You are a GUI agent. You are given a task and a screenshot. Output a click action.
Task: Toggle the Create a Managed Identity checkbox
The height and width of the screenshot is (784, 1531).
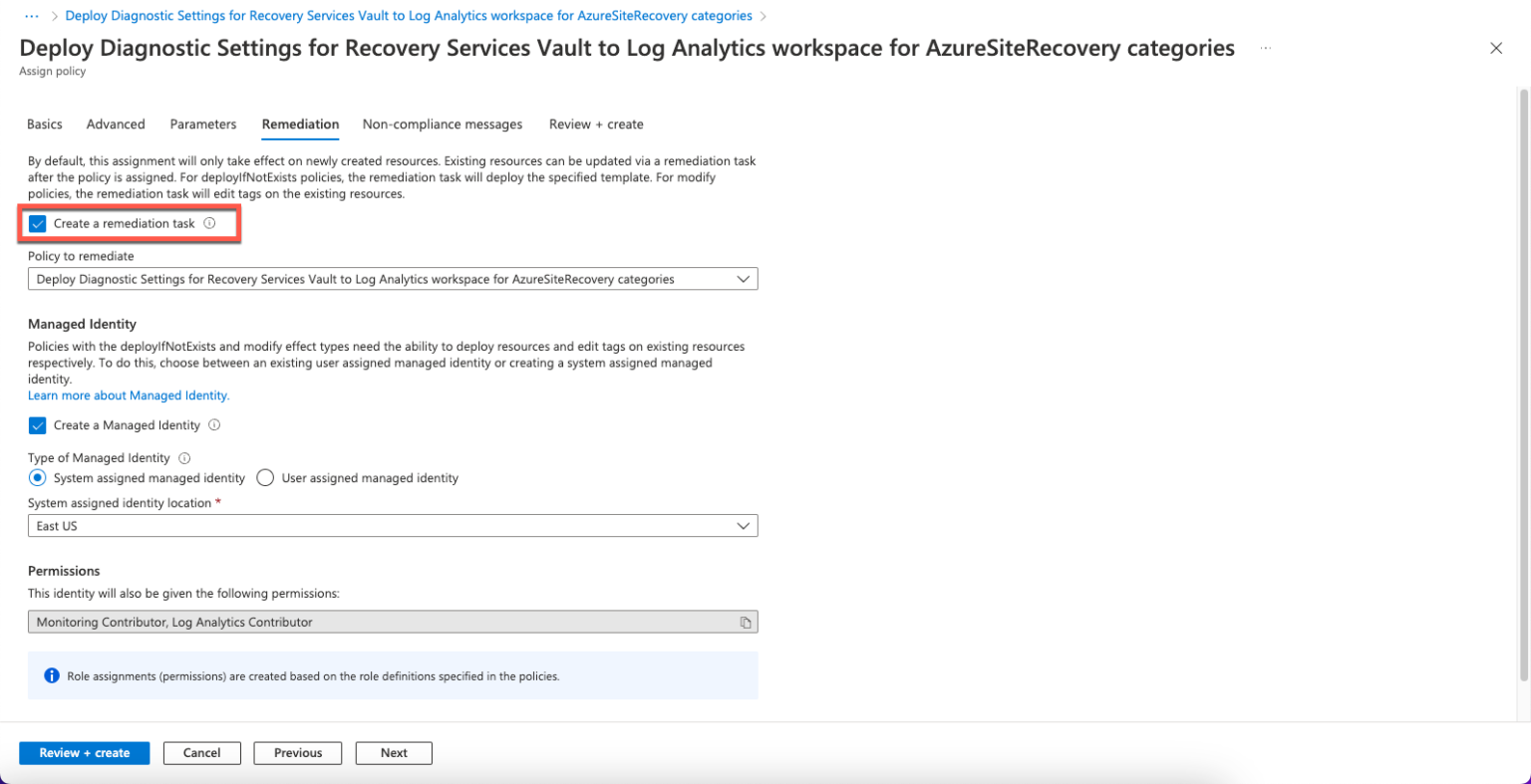[x=37, y=425]
